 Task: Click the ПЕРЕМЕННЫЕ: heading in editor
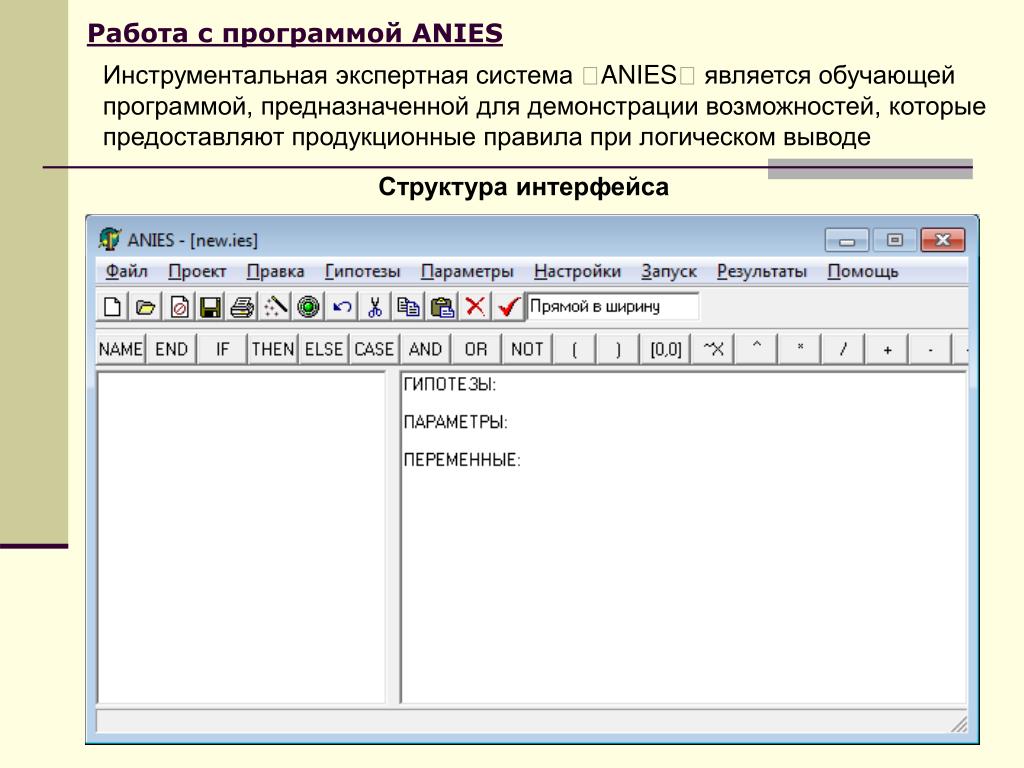[x=462, y=460]
